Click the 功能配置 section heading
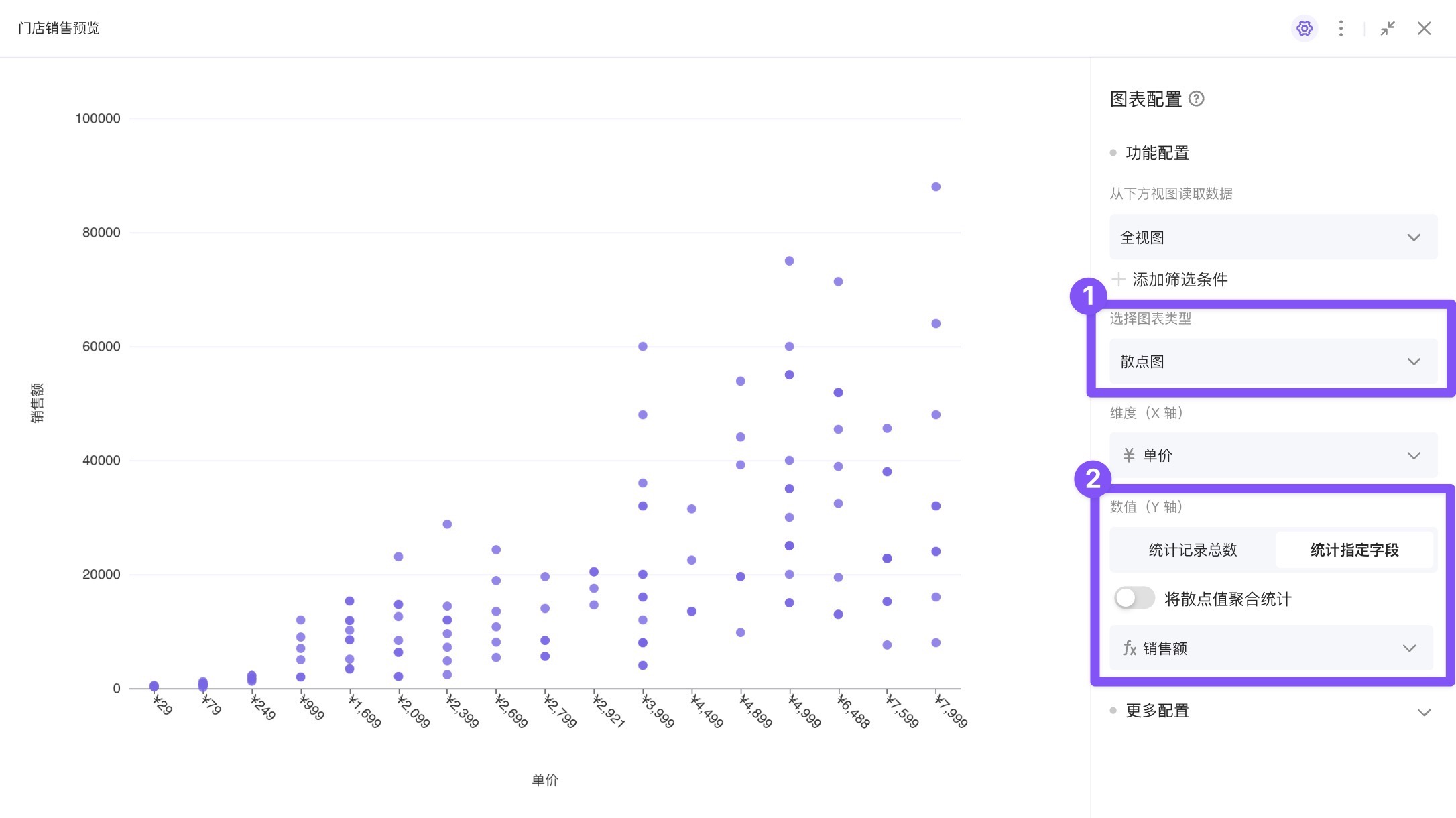 click(1157, 153)
